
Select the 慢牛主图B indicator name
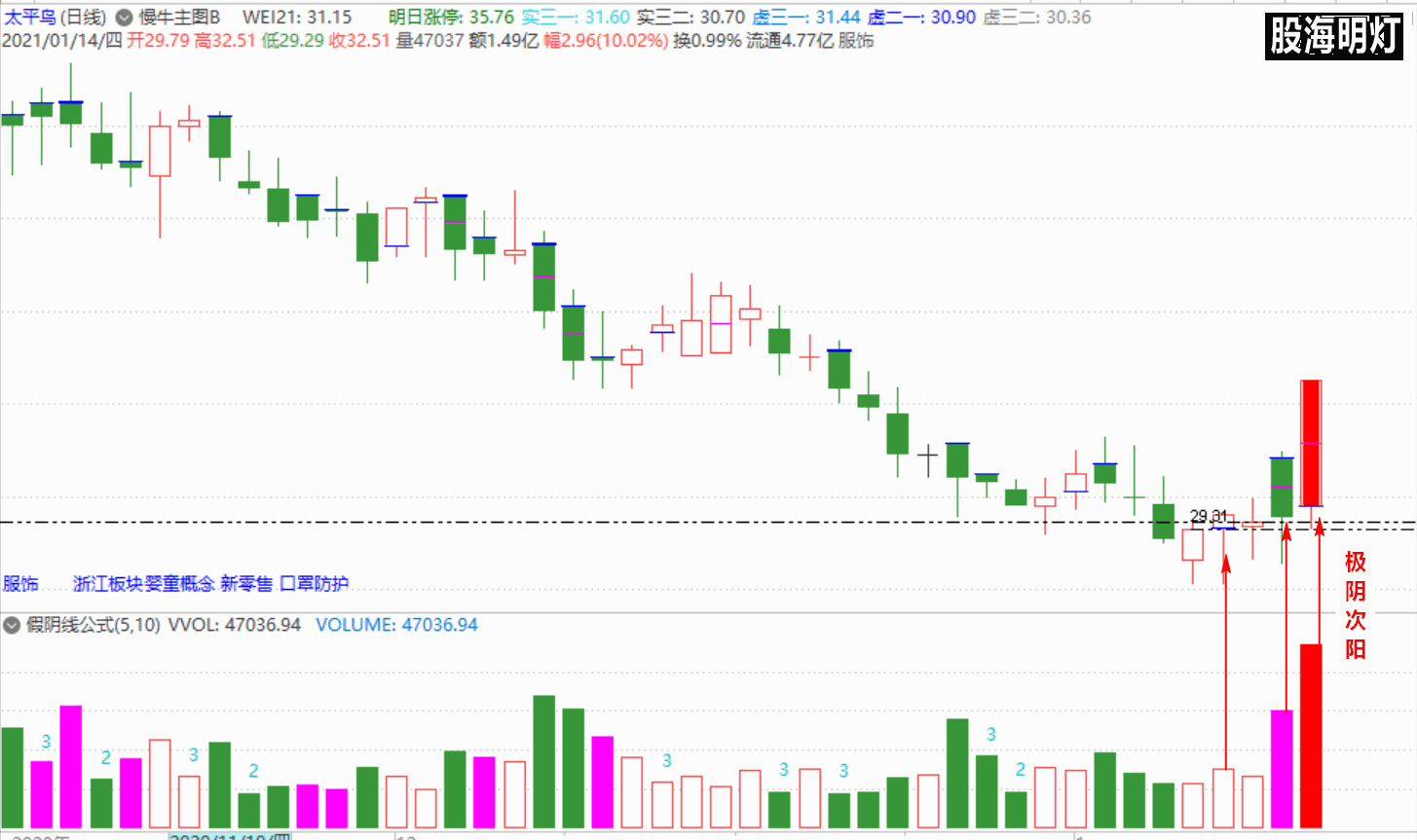pyautogui.click(x=179, y=18)
